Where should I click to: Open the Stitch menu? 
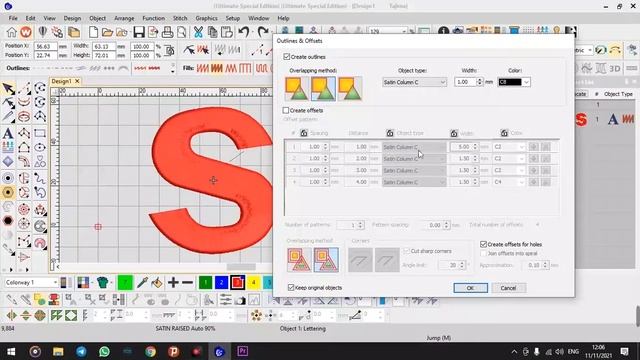[x=180, y=18]
